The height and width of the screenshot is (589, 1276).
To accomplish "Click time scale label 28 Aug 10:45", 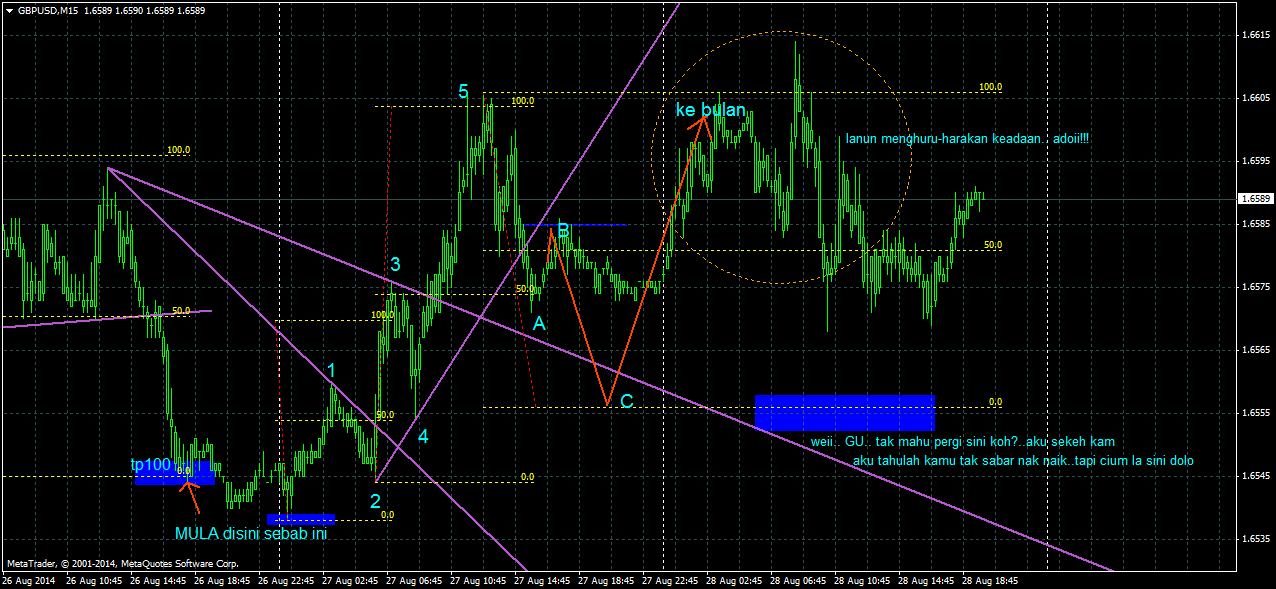I will click(x=864, y=580).
